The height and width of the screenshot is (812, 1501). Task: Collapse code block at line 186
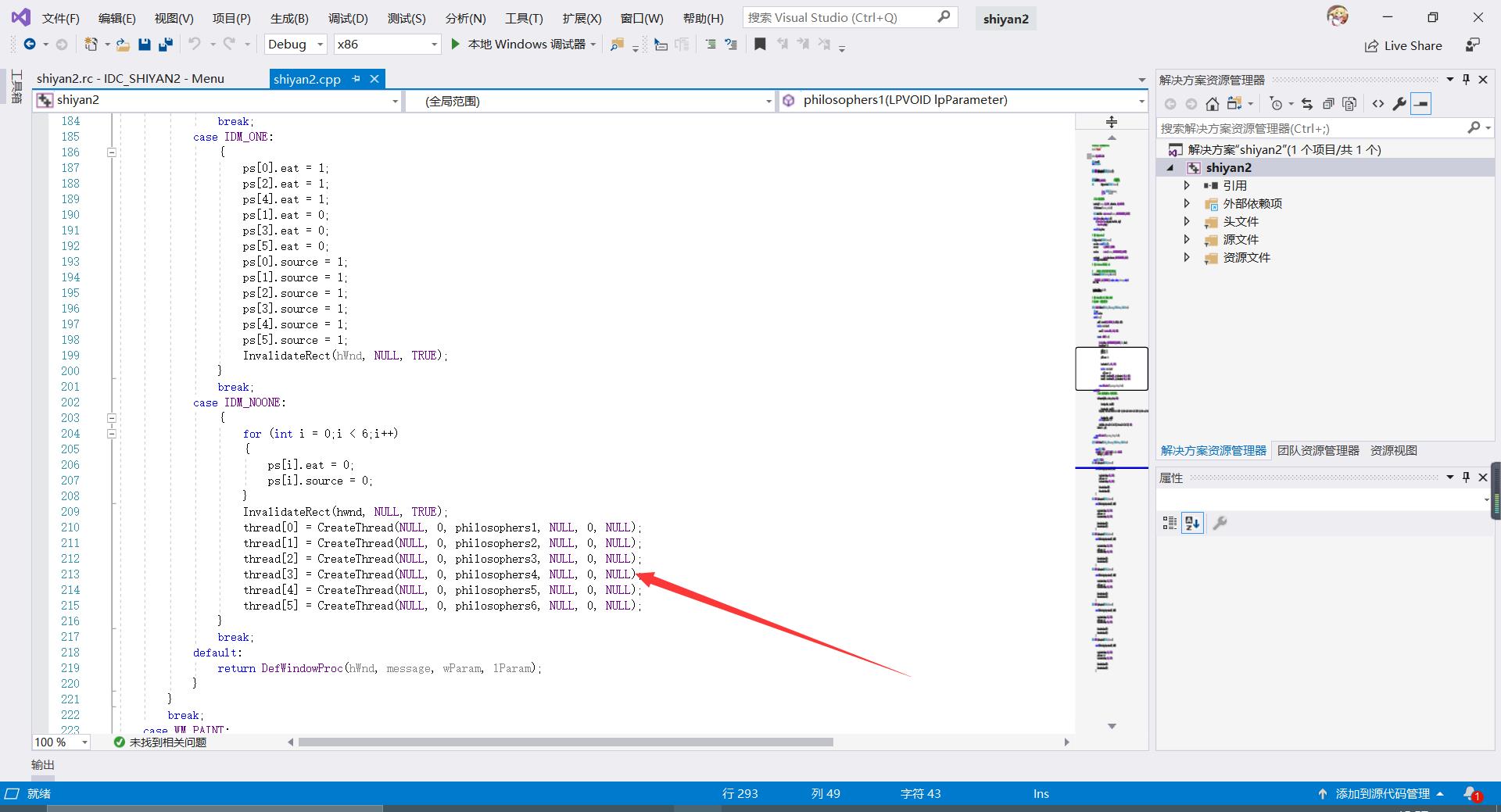(112, 152)
